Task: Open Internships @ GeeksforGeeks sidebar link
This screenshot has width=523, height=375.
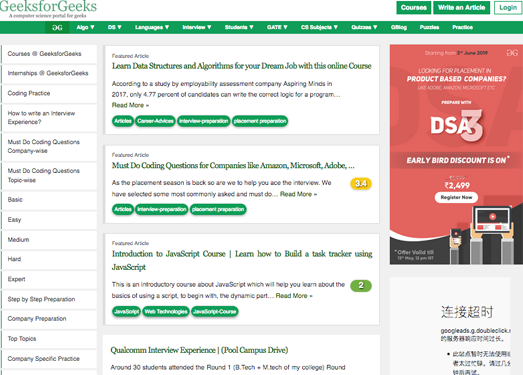Action: [49, 73]
